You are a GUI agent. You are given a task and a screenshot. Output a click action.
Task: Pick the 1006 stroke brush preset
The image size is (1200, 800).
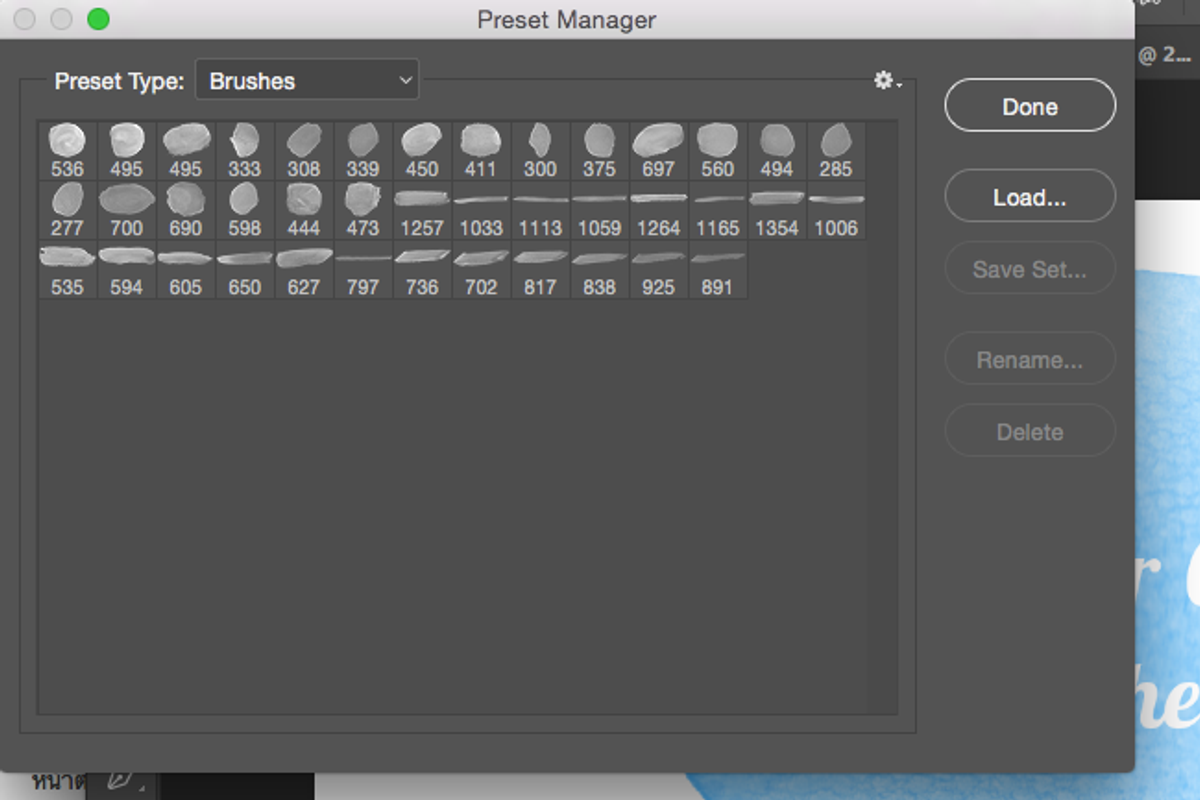(836, 210)
